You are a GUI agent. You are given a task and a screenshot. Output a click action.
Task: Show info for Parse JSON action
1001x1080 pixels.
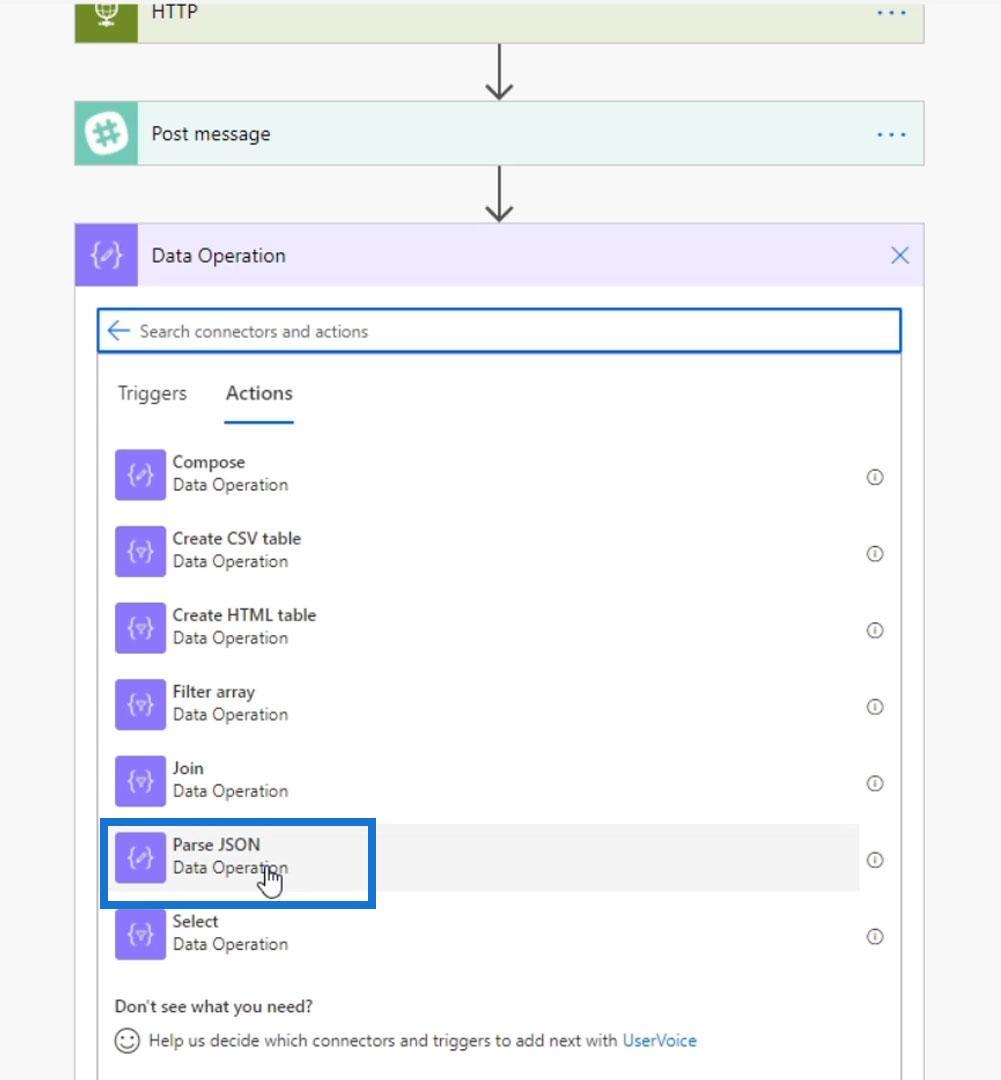[875, 860]
